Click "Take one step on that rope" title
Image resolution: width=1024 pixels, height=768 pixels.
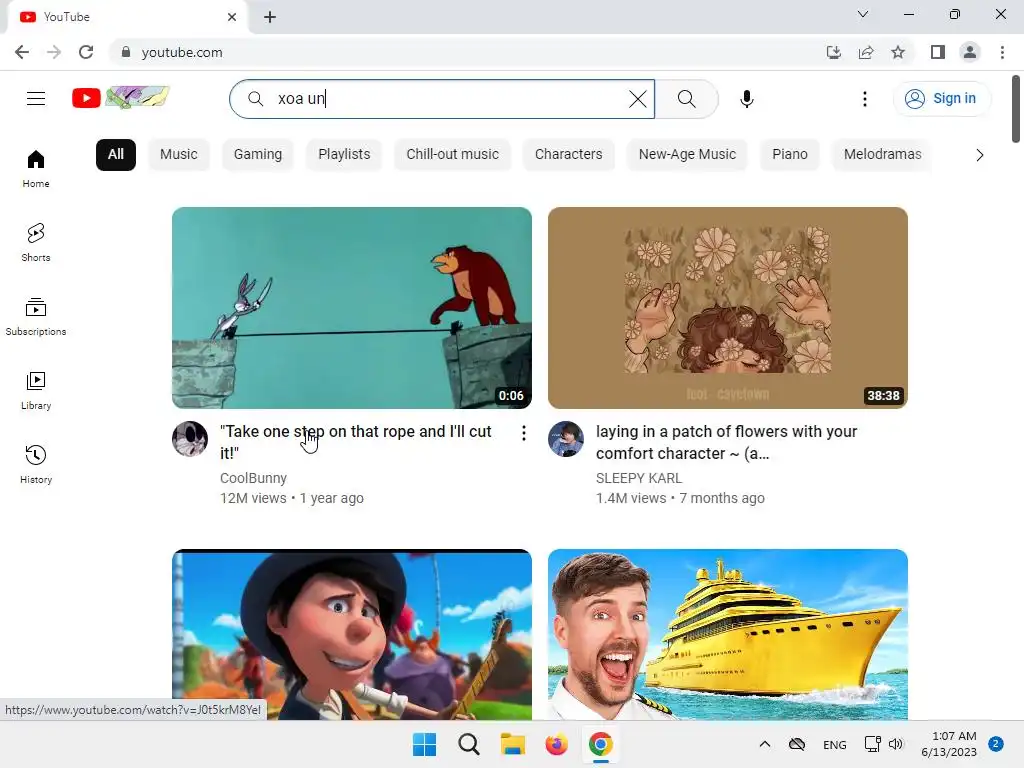(356, 442)
